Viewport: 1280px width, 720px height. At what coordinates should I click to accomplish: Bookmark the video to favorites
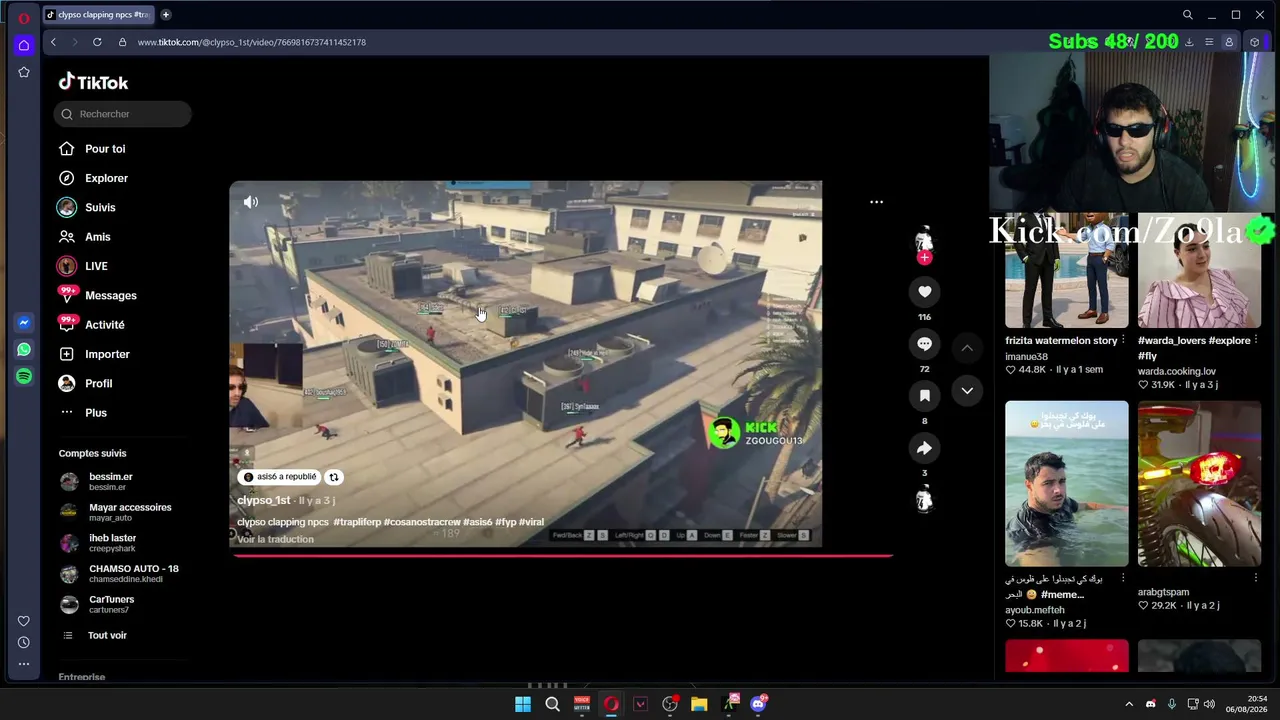click(924, 396)
